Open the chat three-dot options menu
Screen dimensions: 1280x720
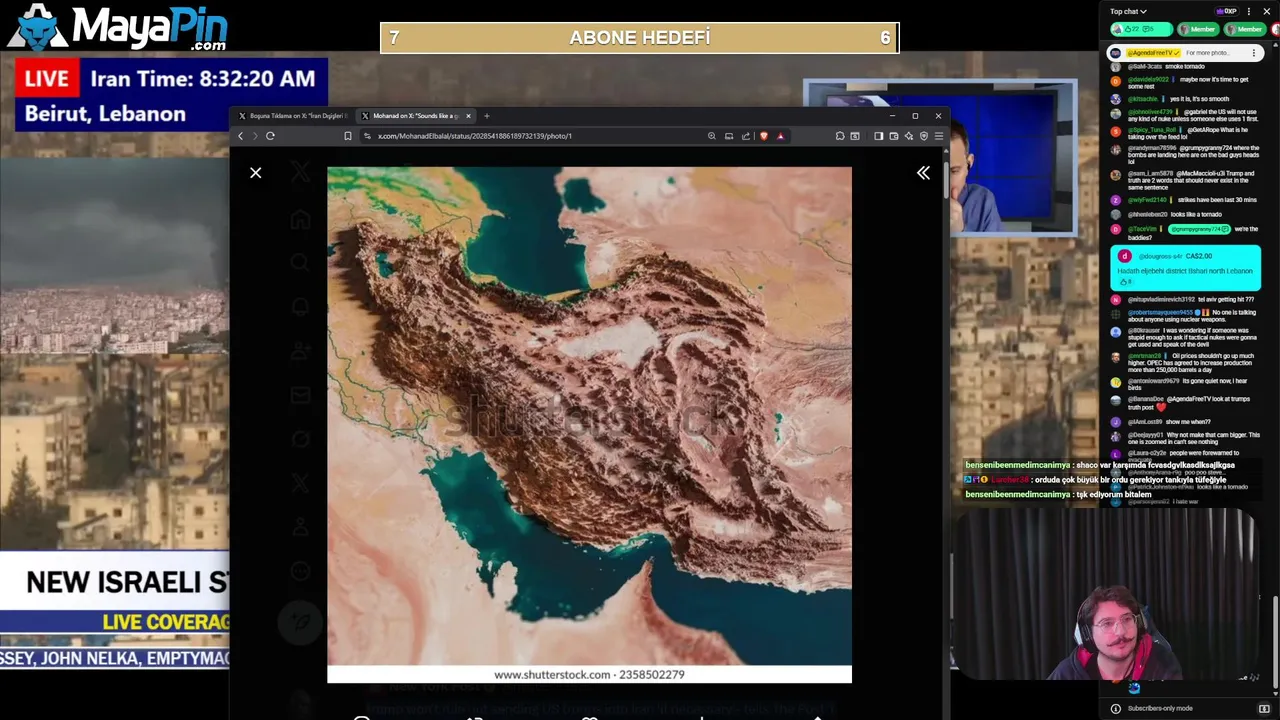tap(1249, 11)
